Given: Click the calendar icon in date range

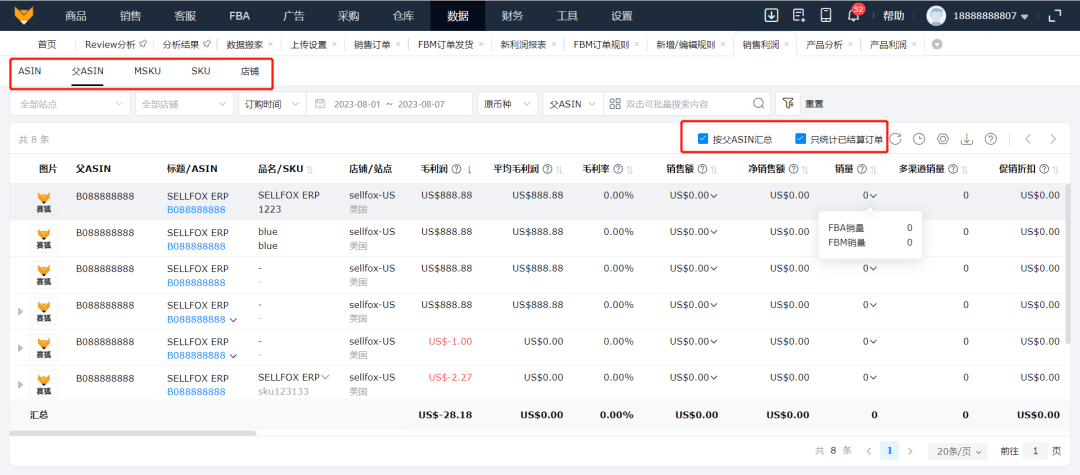Looking at the screenshot, I should 320,104.
